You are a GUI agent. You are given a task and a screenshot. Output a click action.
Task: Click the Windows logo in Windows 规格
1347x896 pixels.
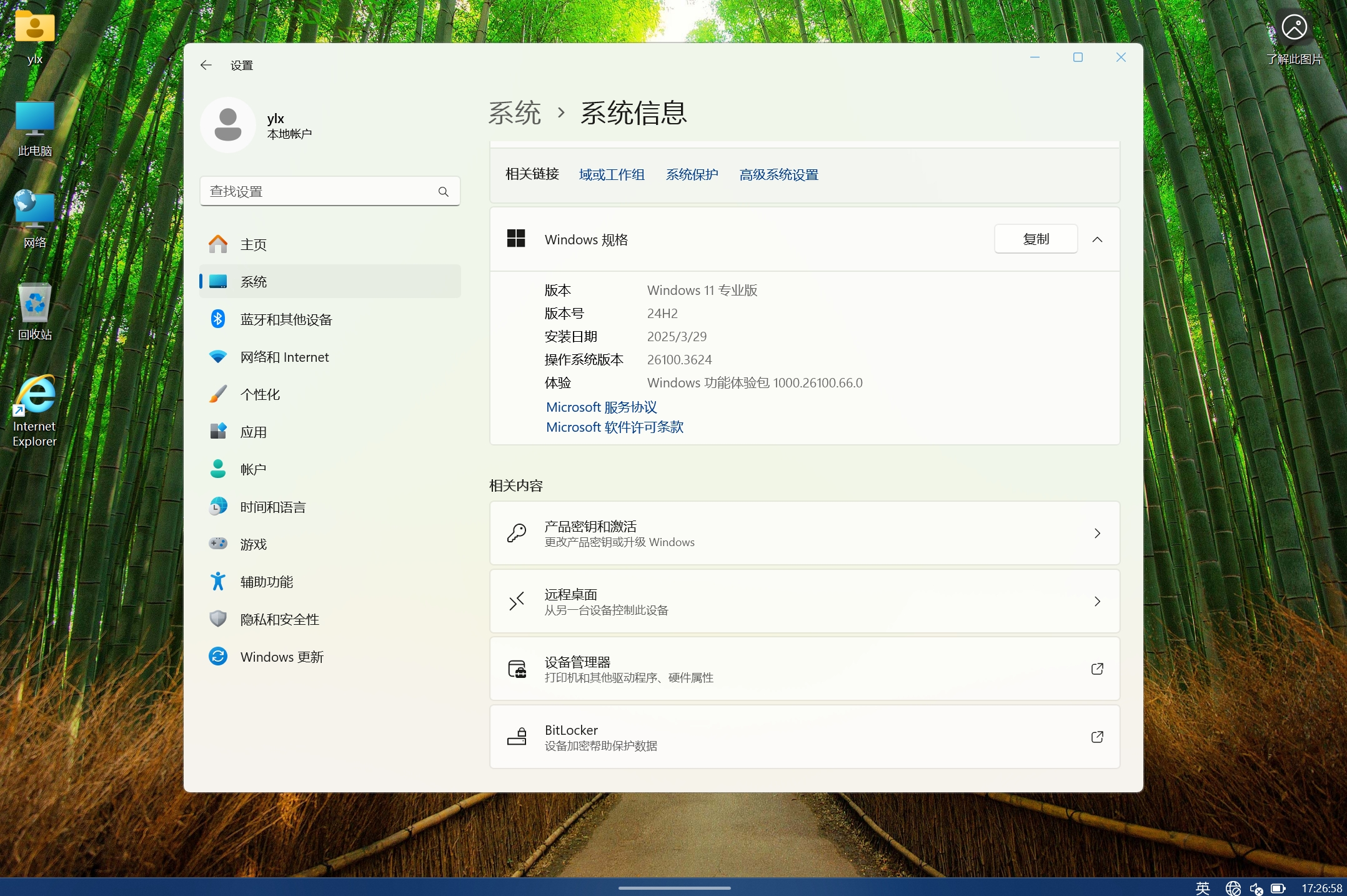pyautogui.click(x=516, y=238)
